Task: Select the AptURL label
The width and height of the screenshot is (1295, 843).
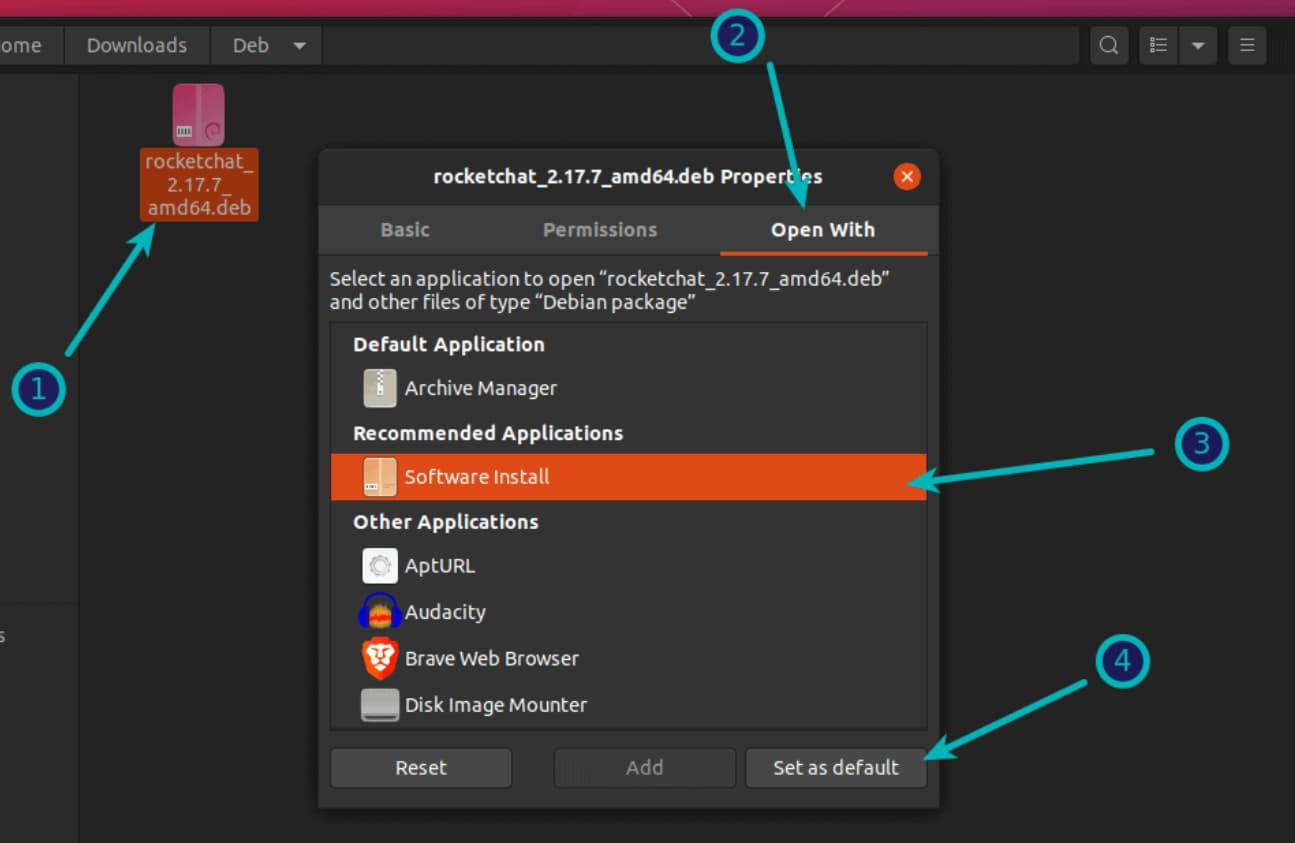Action: tap(440, 566)
